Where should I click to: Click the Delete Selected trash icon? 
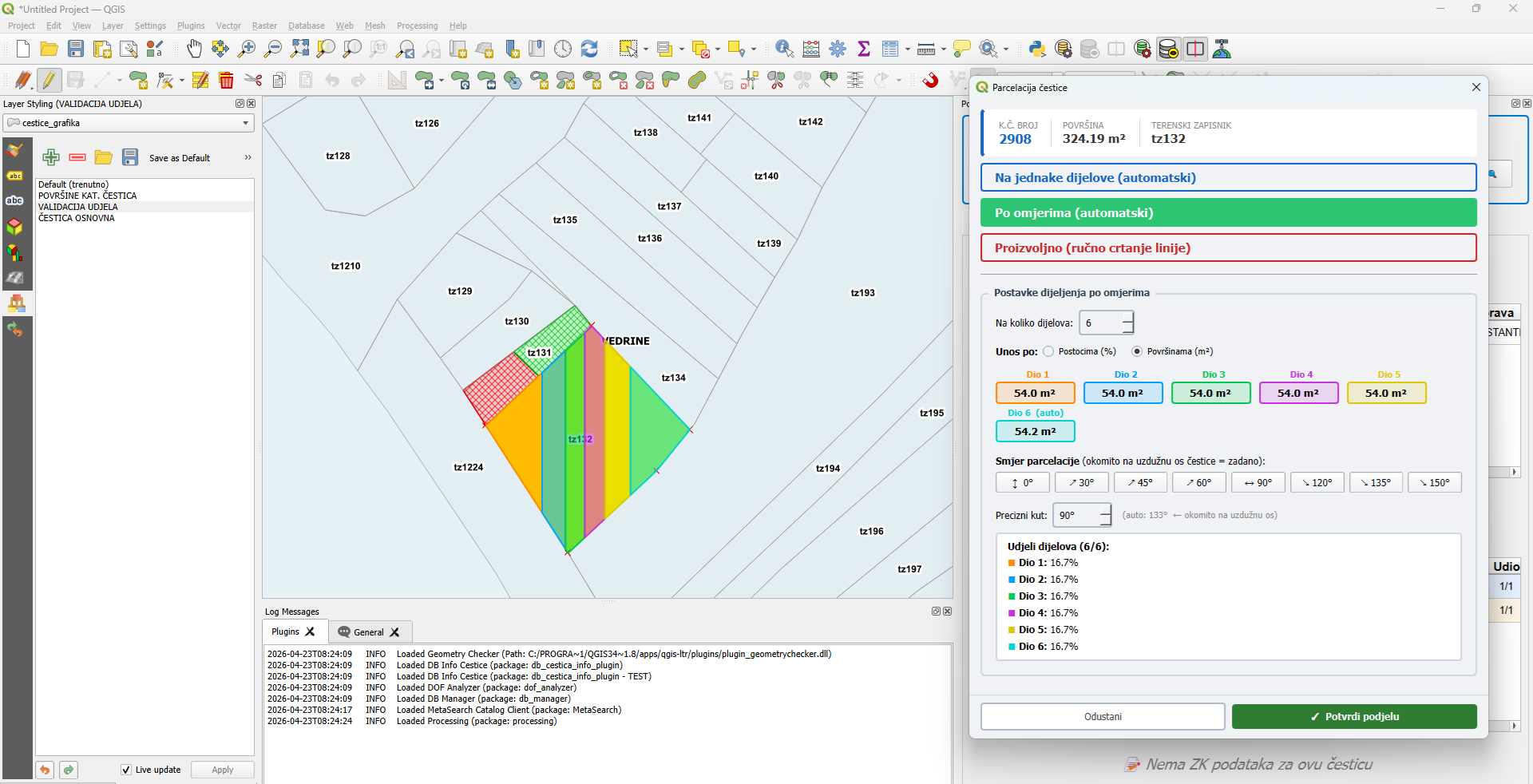[x=226, y=80]
